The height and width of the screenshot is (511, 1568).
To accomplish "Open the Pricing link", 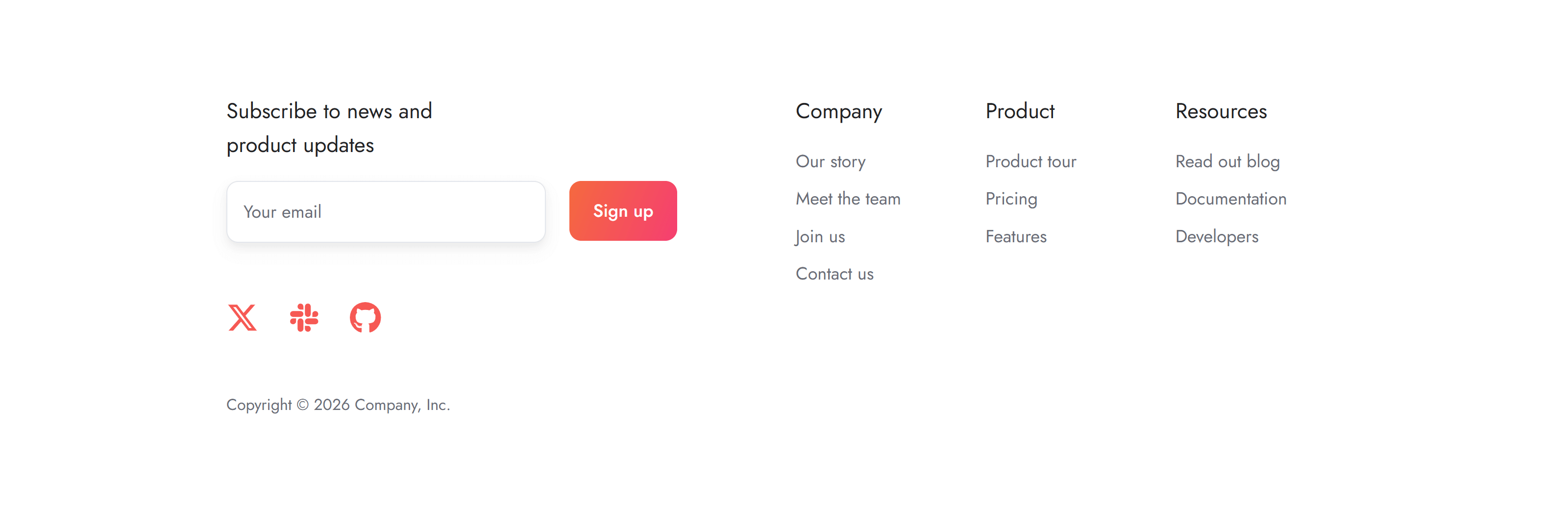I will point(1011,199).
